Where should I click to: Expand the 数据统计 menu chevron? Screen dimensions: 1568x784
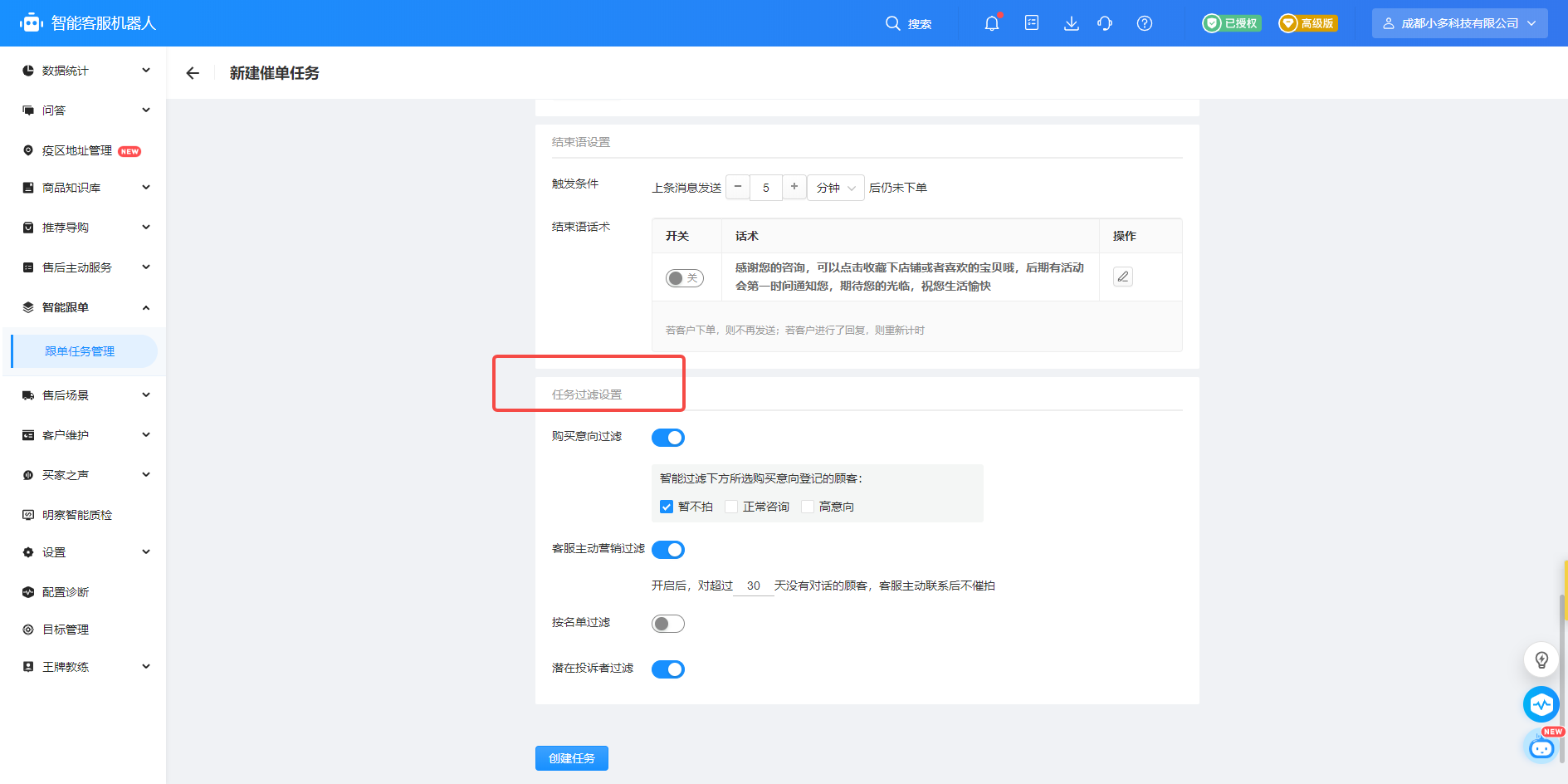[x=146, y=71]
